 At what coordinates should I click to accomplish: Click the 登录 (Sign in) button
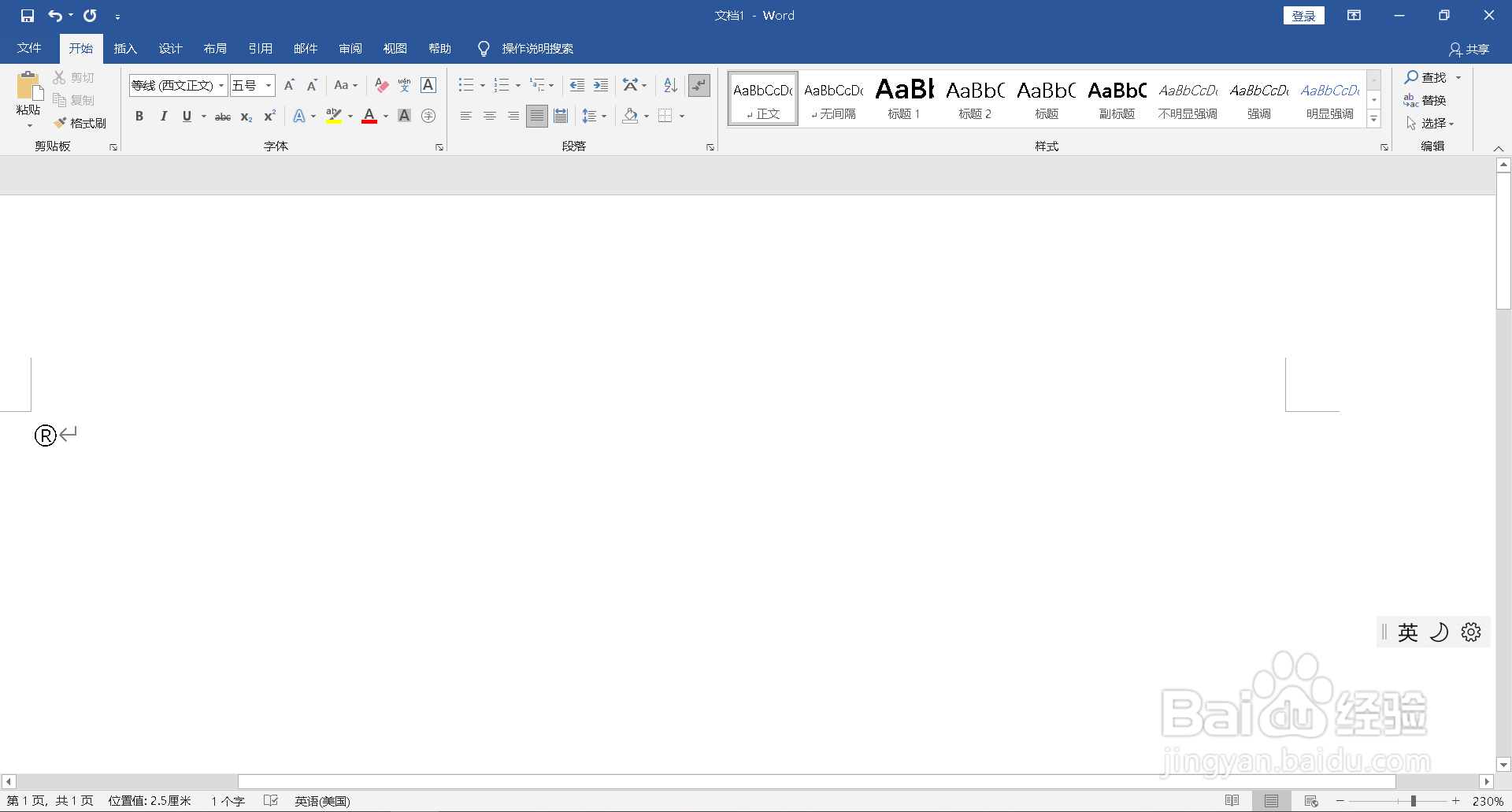click(x=1304, y=16)
